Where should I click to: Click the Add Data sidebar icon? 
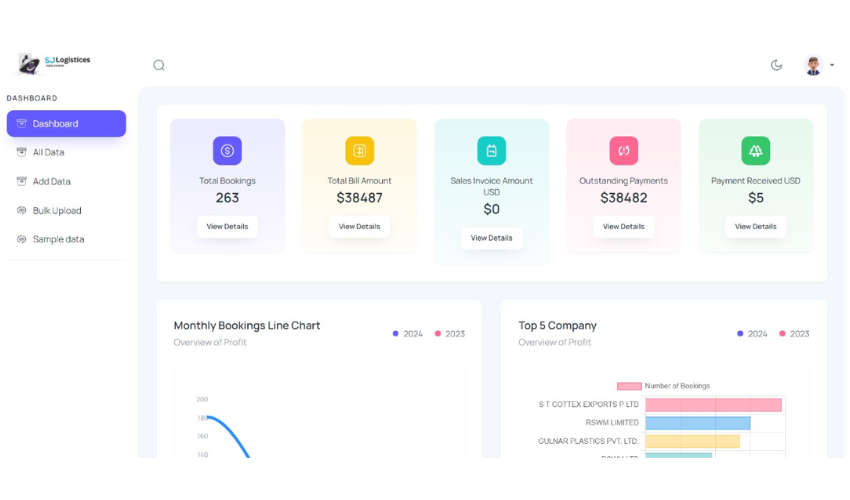(22, 182)
